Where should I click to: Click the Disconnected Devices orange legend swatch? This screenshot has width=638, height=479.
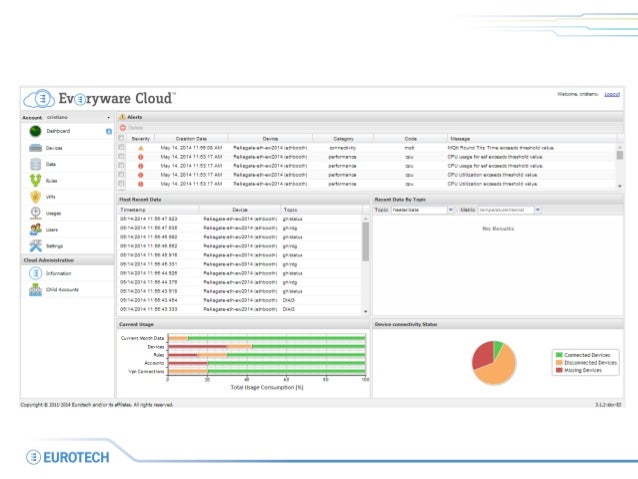click(x=559, y=363)
